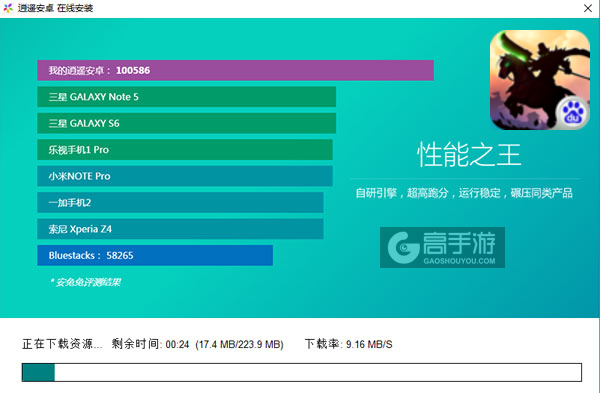Click the download progress bar
The width and height of the screenshot is (600, 393).
click(302, 372)
